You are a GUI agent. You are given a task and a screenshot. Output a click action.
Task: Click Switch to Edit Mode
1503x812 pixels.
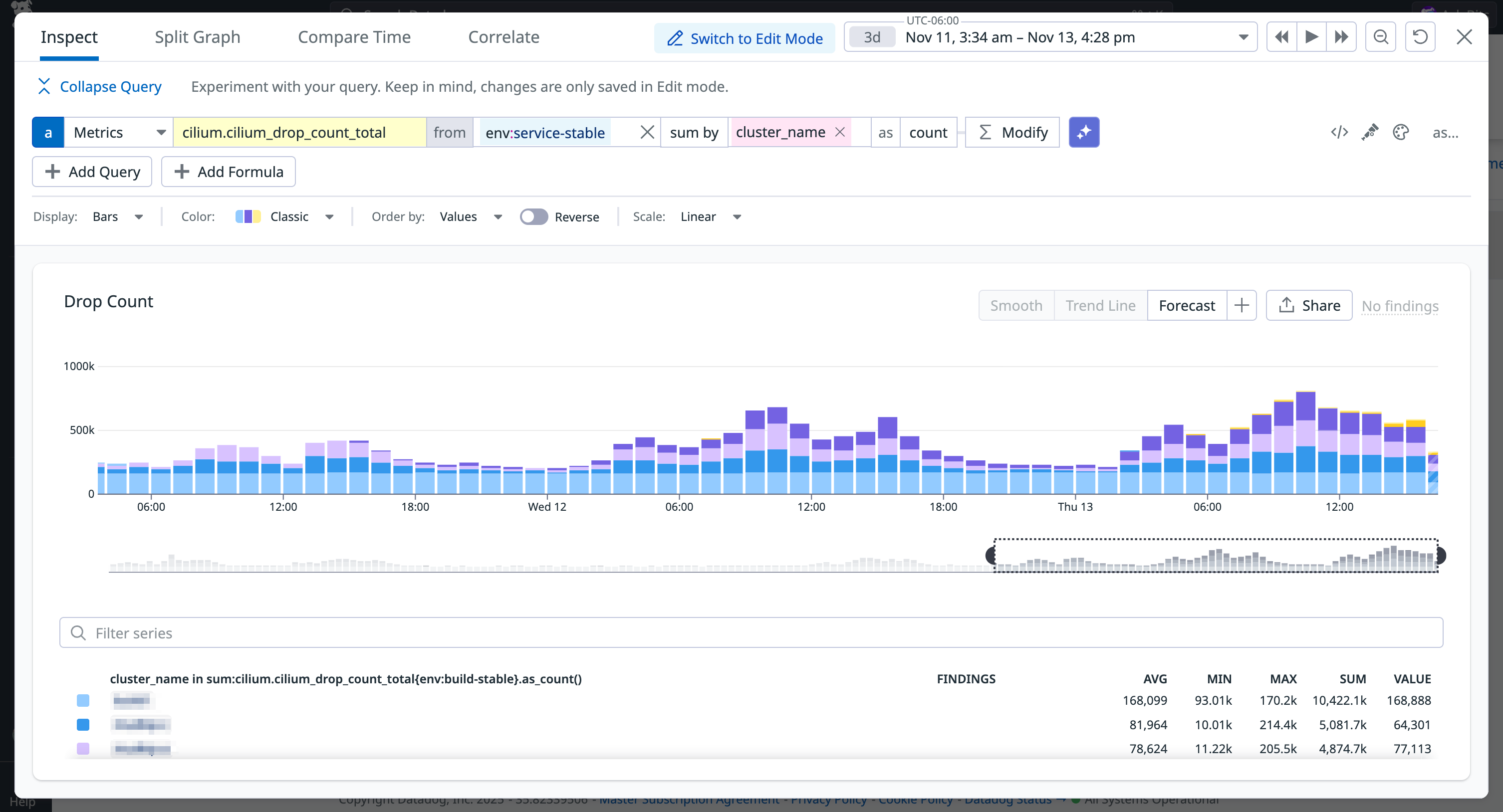(x=745, y=38)
